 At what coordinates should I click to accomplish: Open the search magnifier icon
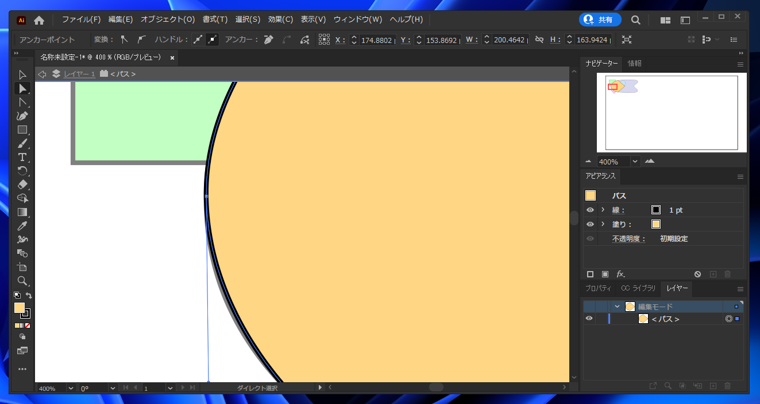(x=635, y=20)
